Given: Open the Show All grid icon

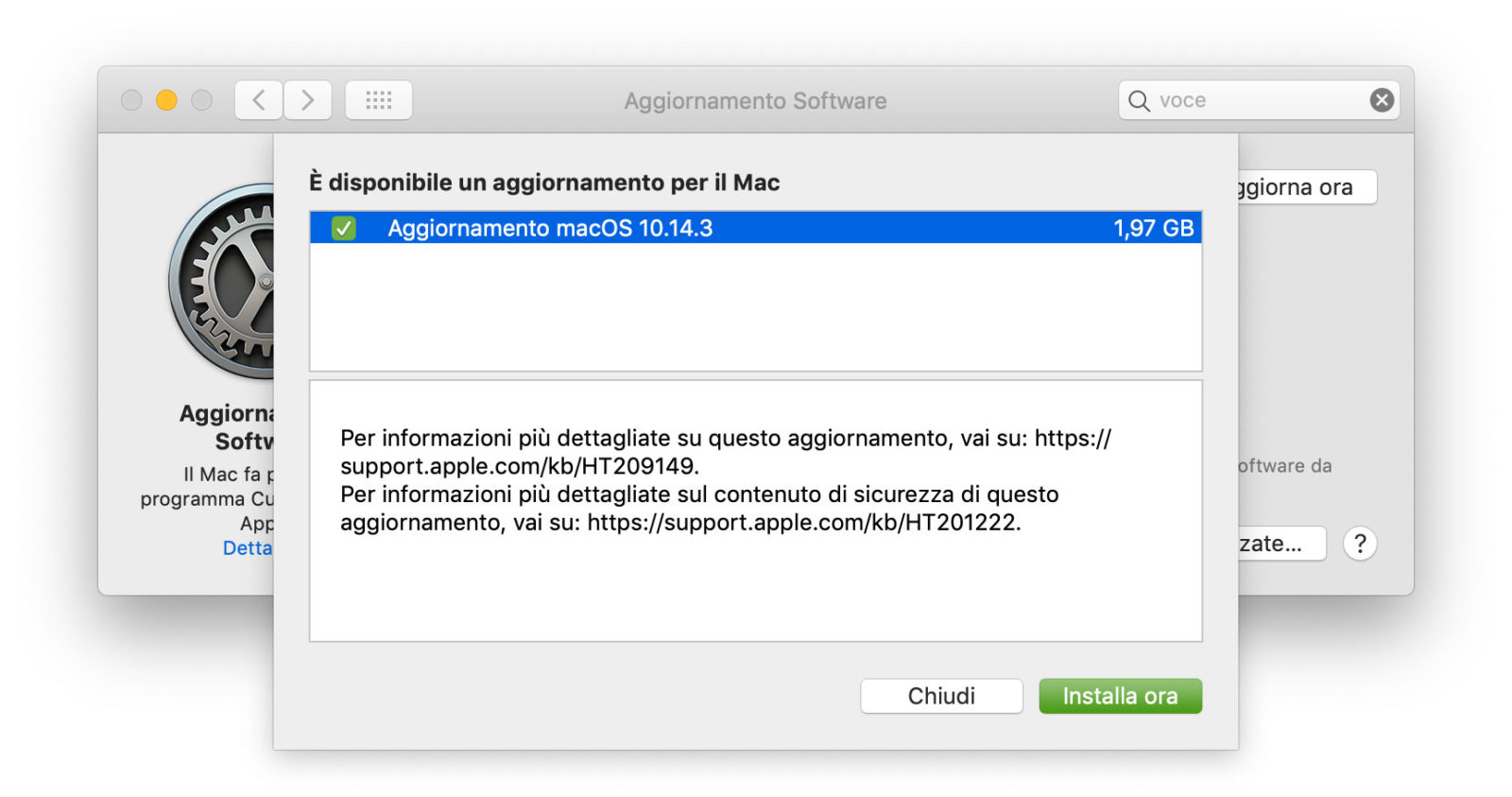Looking at the screenshot, I should click(378, 99).
